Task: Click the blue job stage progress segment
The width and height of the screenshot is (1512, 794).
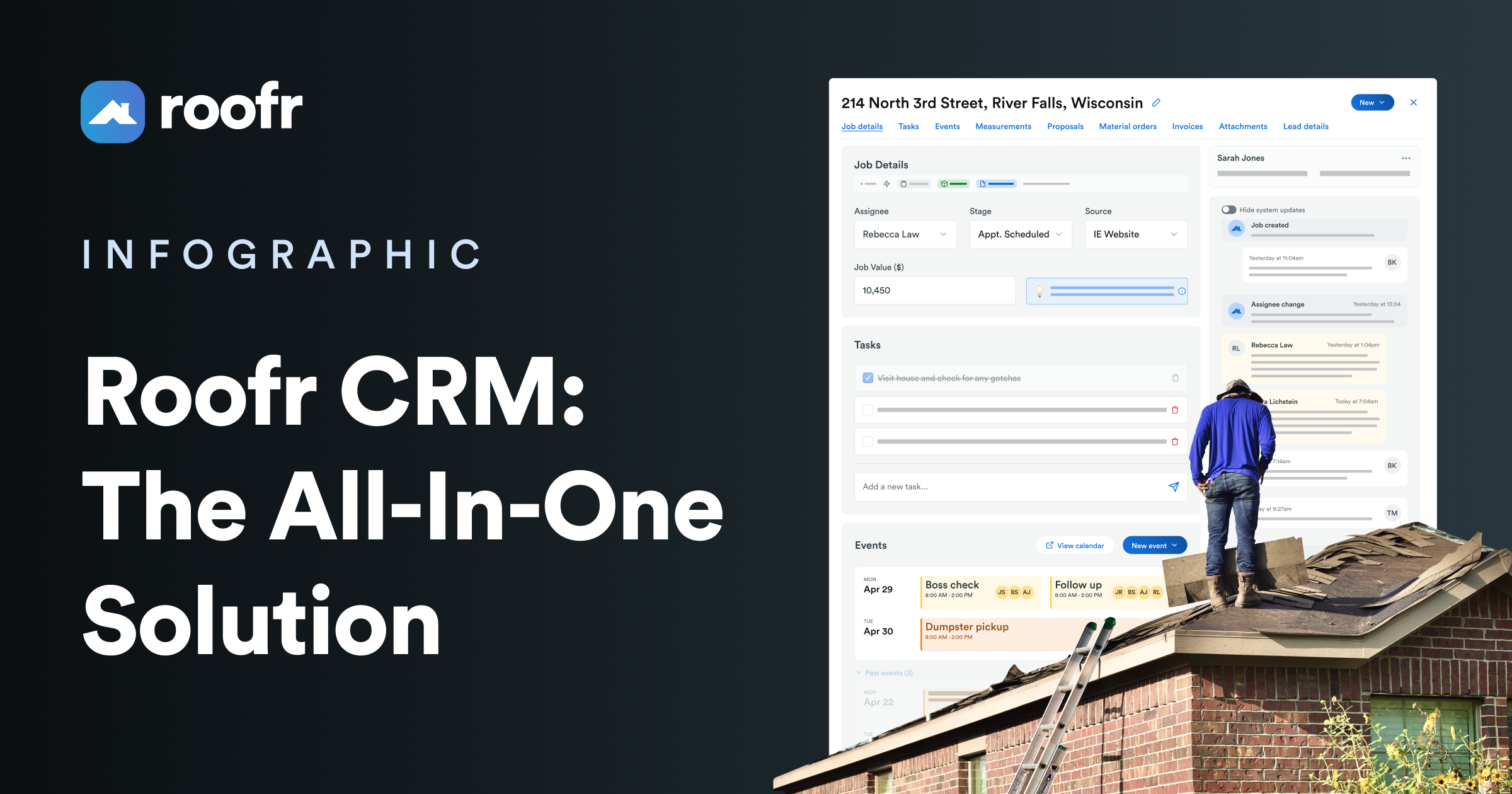Action: (996, 184)
